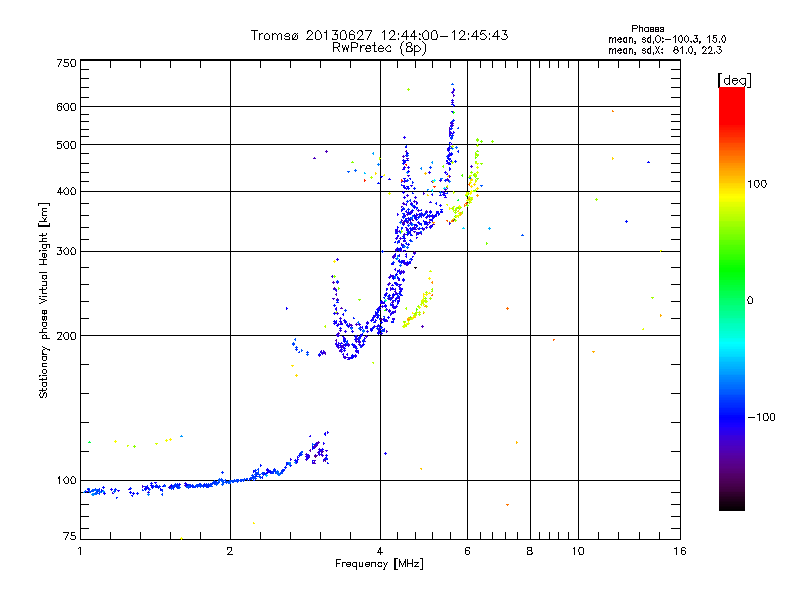Click the "Frequency [MHz]" axis label
Image resolution: width=800 pixels, height=600 pixels.
tap(379, 564)
